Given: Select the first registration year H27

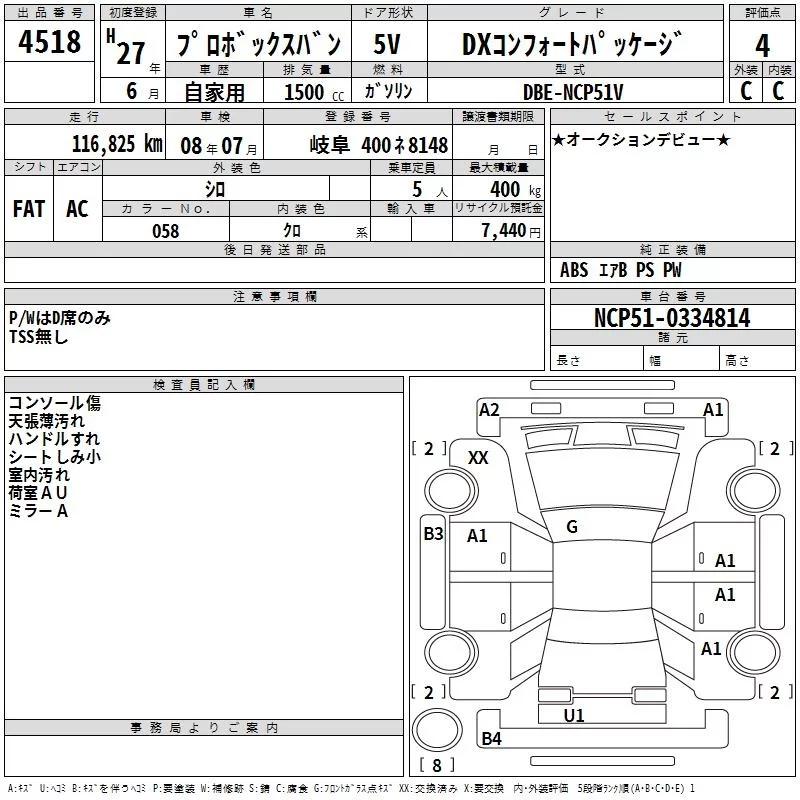Looking at the screenshot, I should coord(126,47).
